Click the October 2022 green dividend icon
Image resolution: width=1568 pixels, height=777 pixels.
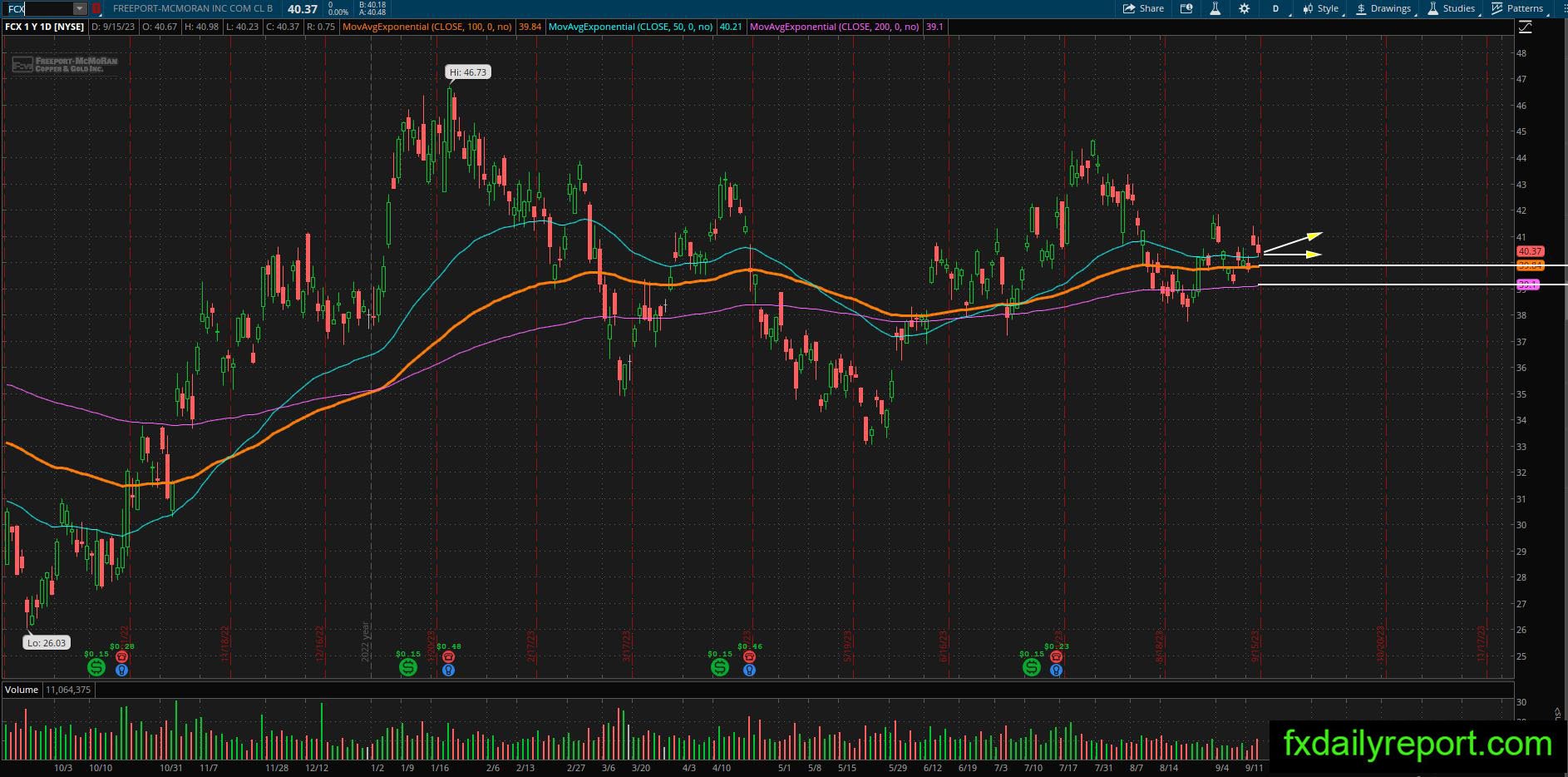(x=96, y=667)
